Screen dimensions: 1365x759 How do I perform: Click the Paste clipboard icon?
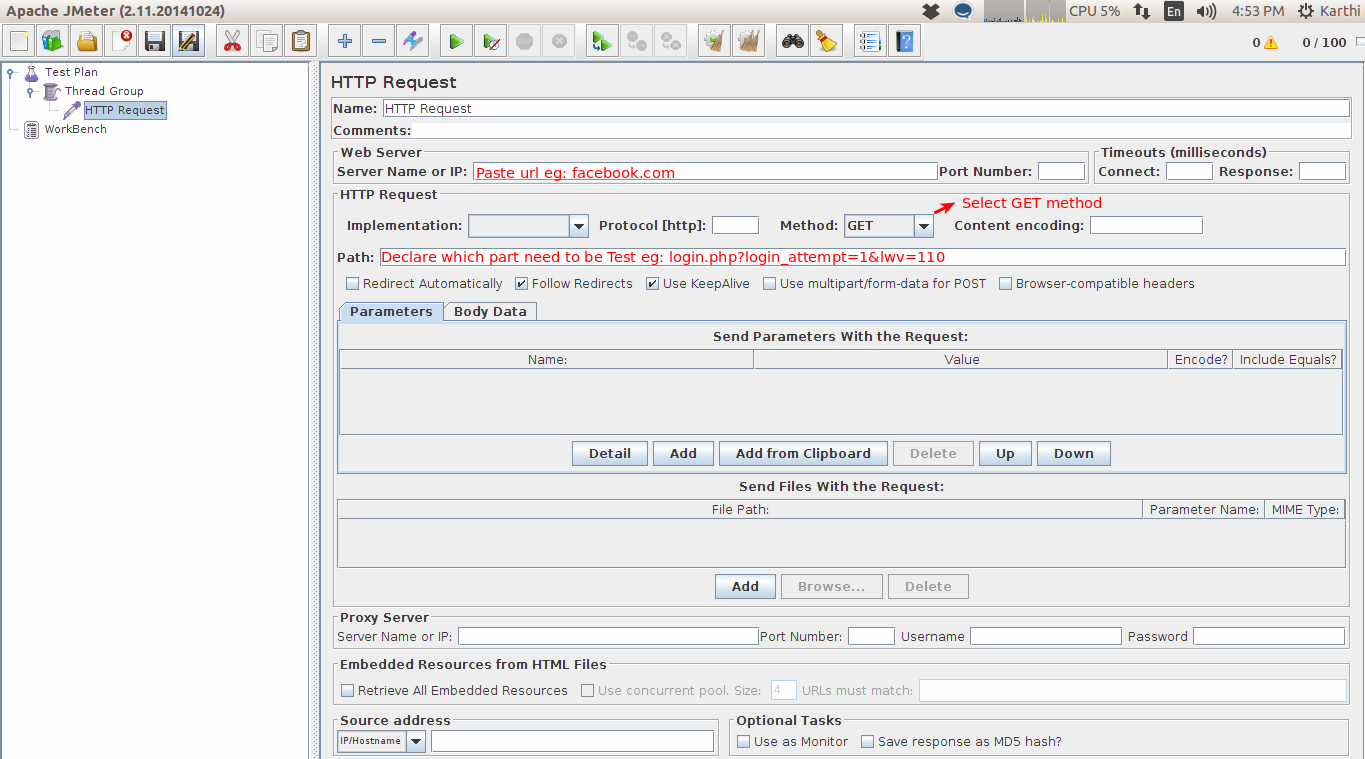pos(300,42)
